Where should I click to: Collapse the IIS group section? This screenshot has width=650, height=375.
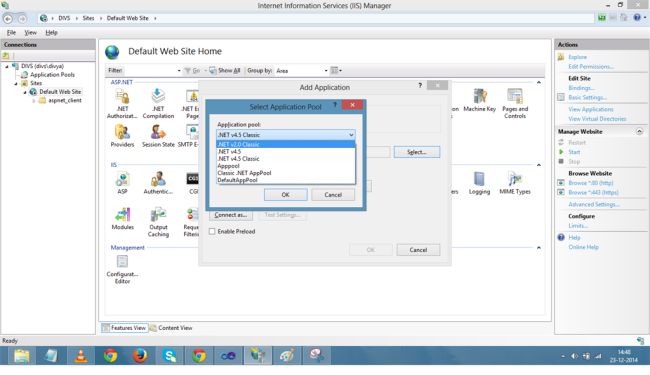(539, 165)
